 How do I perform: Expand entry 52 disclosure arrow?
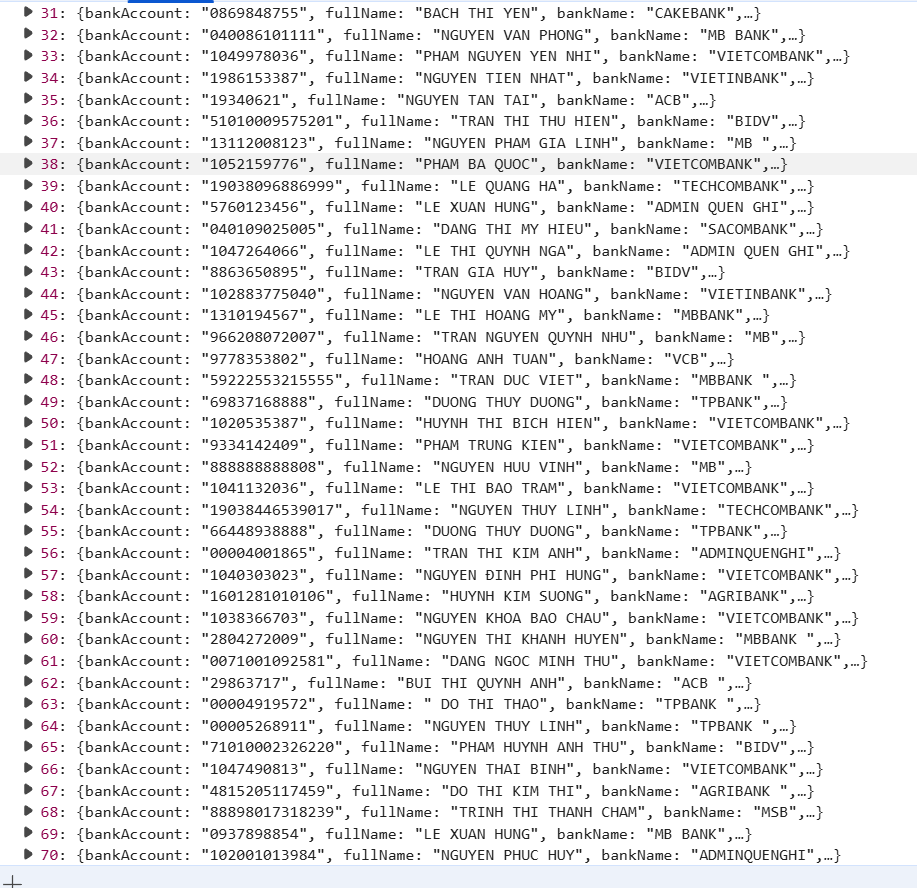coord(27,466)
